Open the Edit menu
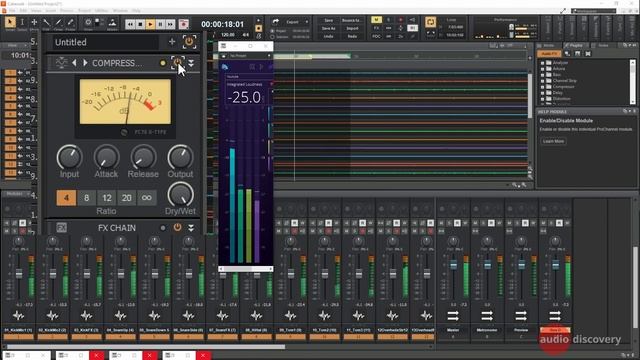Image resolution: width=640 pixels, height=360 pixels. coord(23,10)
